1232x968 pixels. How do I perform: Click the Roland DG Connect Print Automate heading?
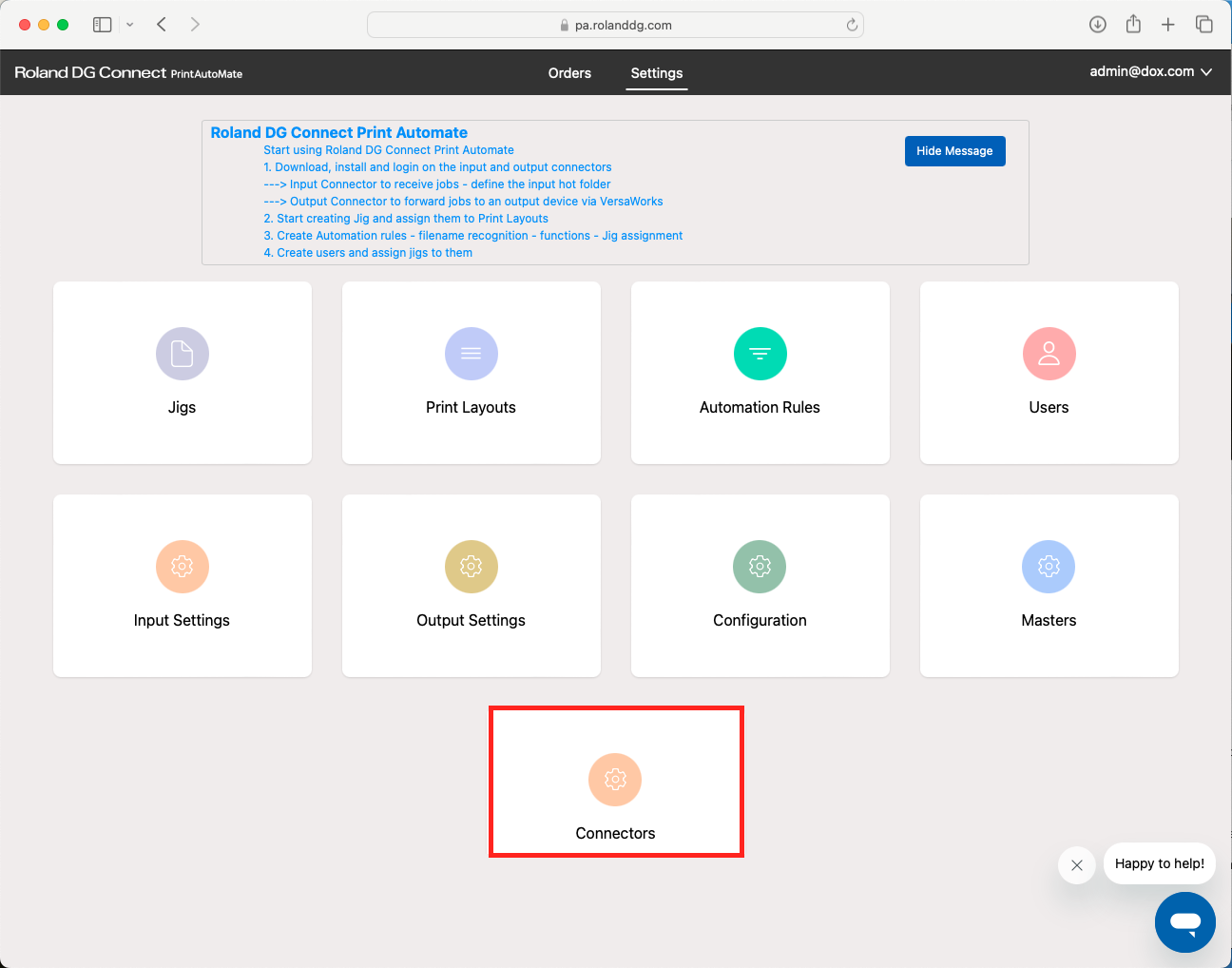(x=338, y=132)
